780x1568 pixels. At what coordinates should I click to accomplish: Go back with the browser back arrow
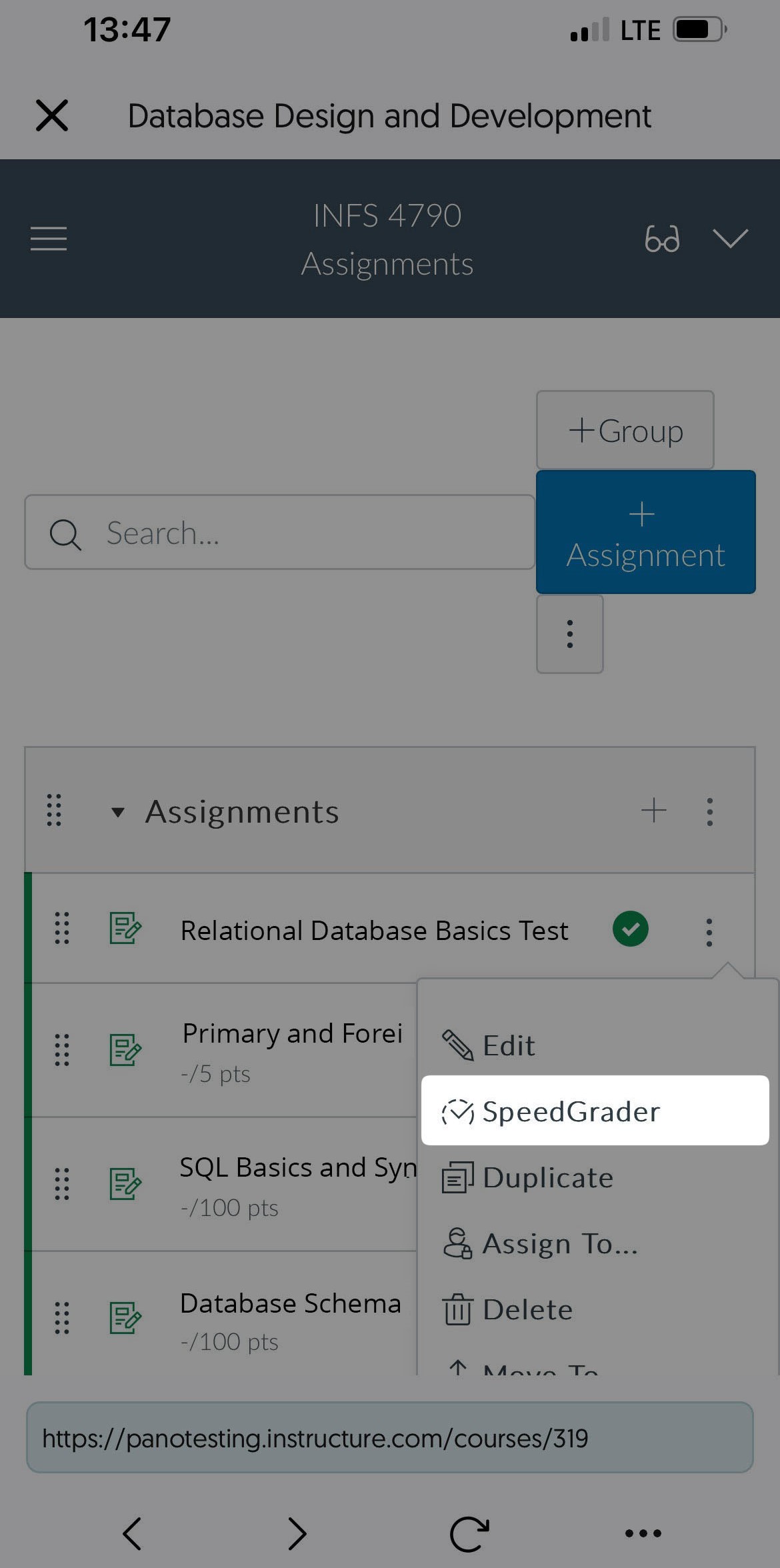point(132,1533)
